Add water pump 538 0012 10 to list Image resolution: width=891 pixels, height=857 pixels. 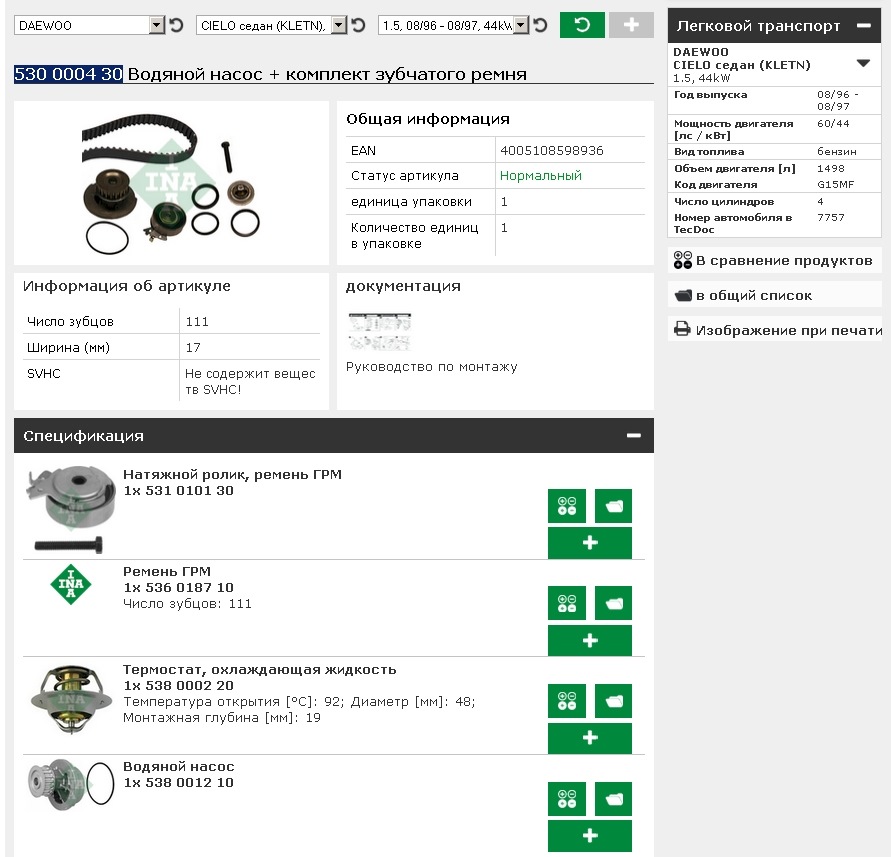point(613,799)
